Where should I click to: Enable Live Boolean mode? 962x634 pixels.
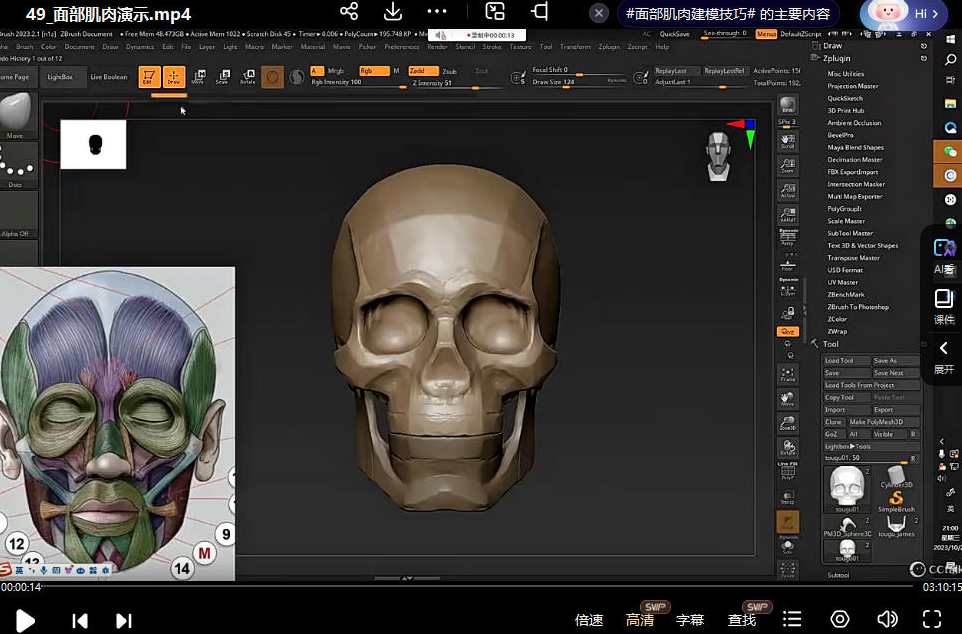click(x=108, y=76)
